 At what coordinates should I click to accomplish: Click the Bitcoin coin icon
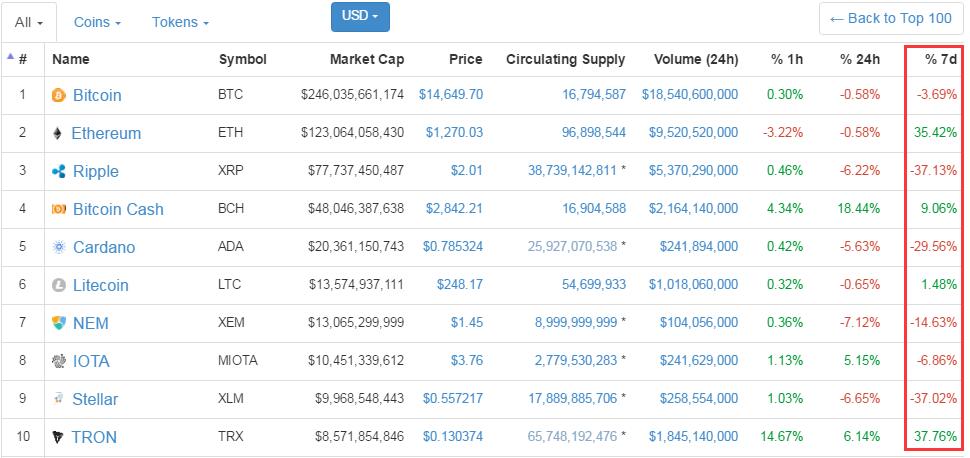[x=58, y=96]
